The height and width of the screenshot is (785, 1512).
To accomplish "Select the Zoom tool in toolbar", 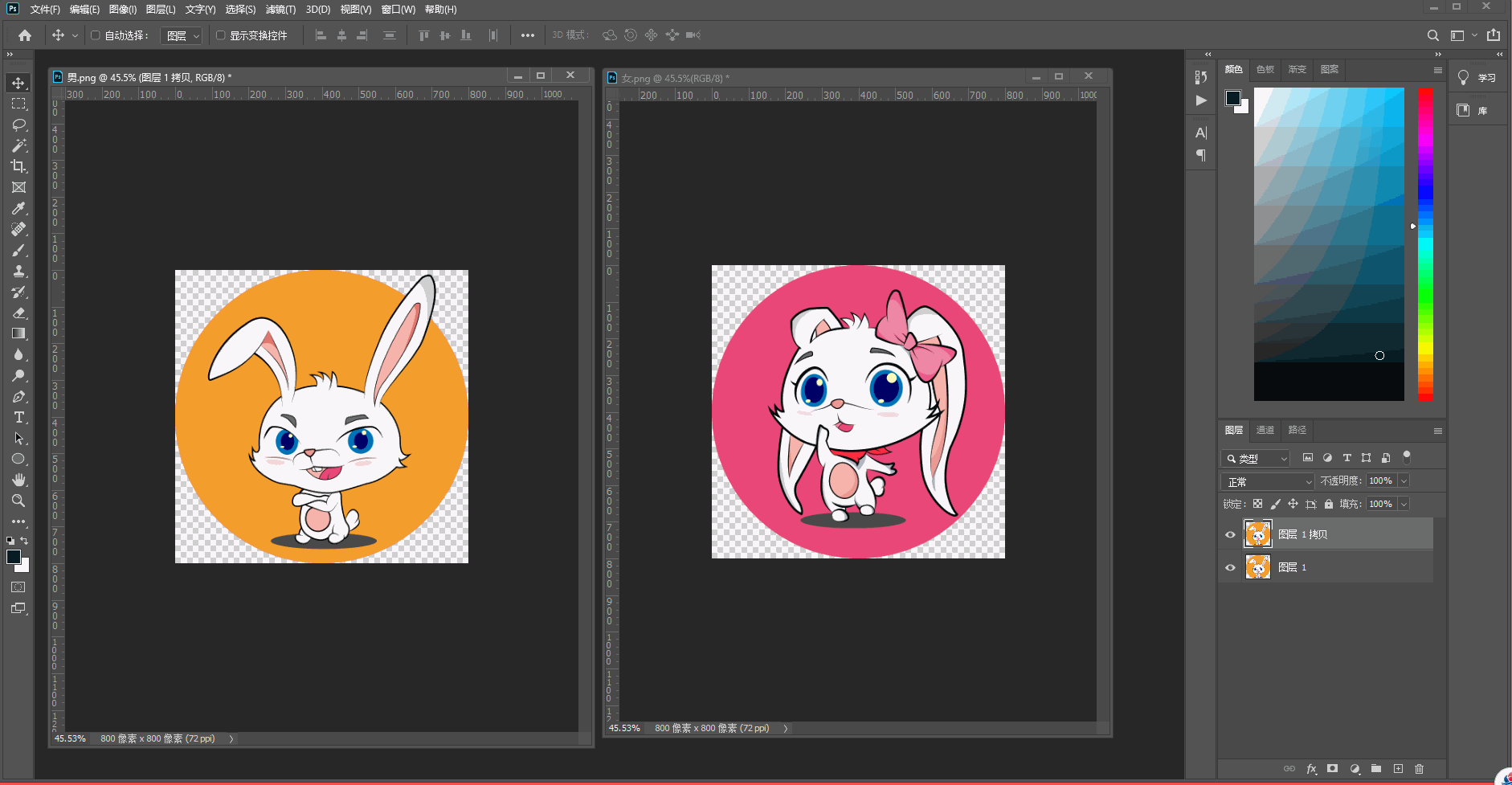I will pos(18,501).
